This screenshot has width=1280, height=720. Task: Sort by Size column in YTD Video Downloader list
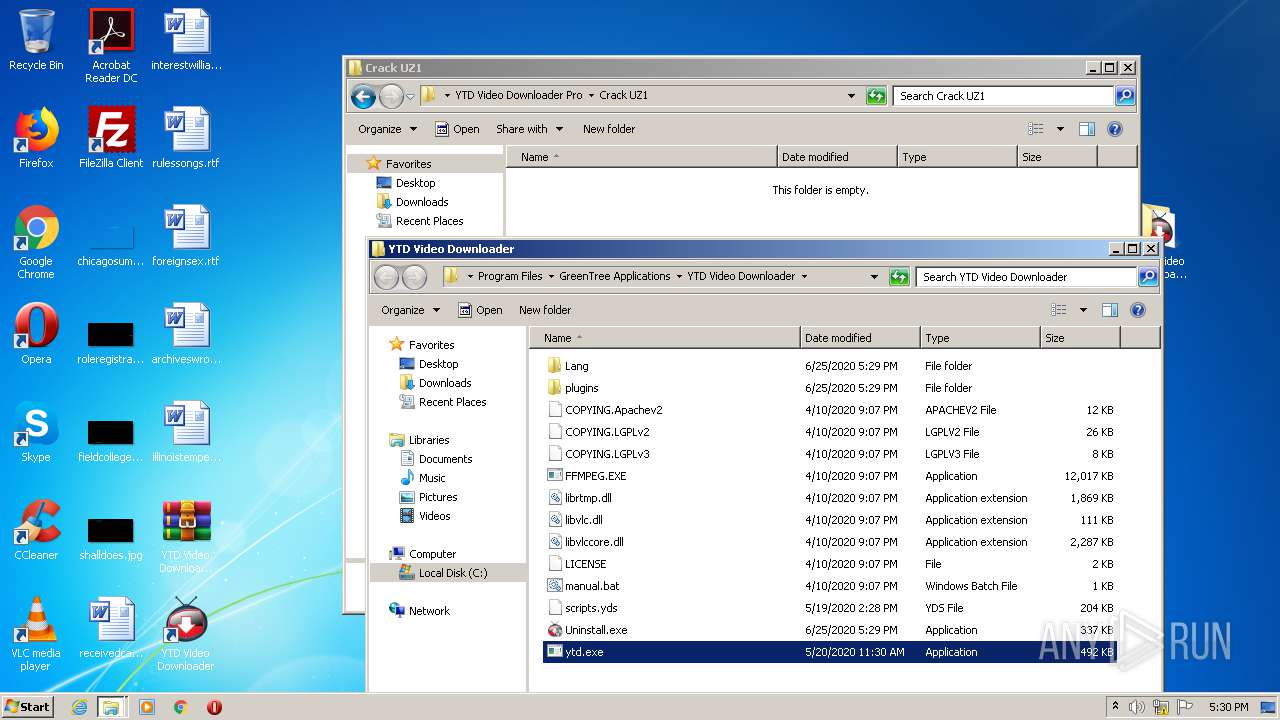pyautogui.click(x=1080, y=338)
